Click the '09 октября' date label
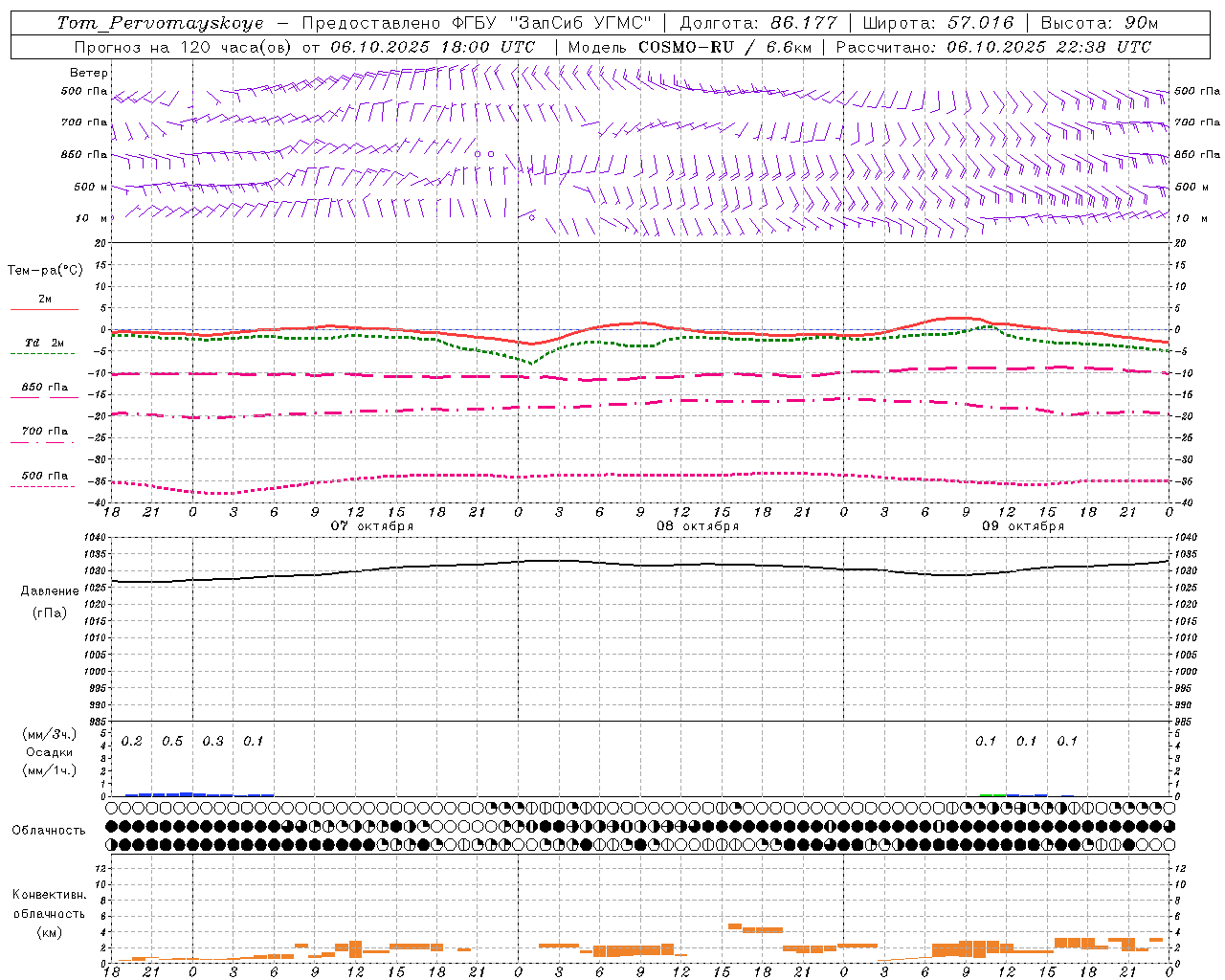 (1023, 525)
